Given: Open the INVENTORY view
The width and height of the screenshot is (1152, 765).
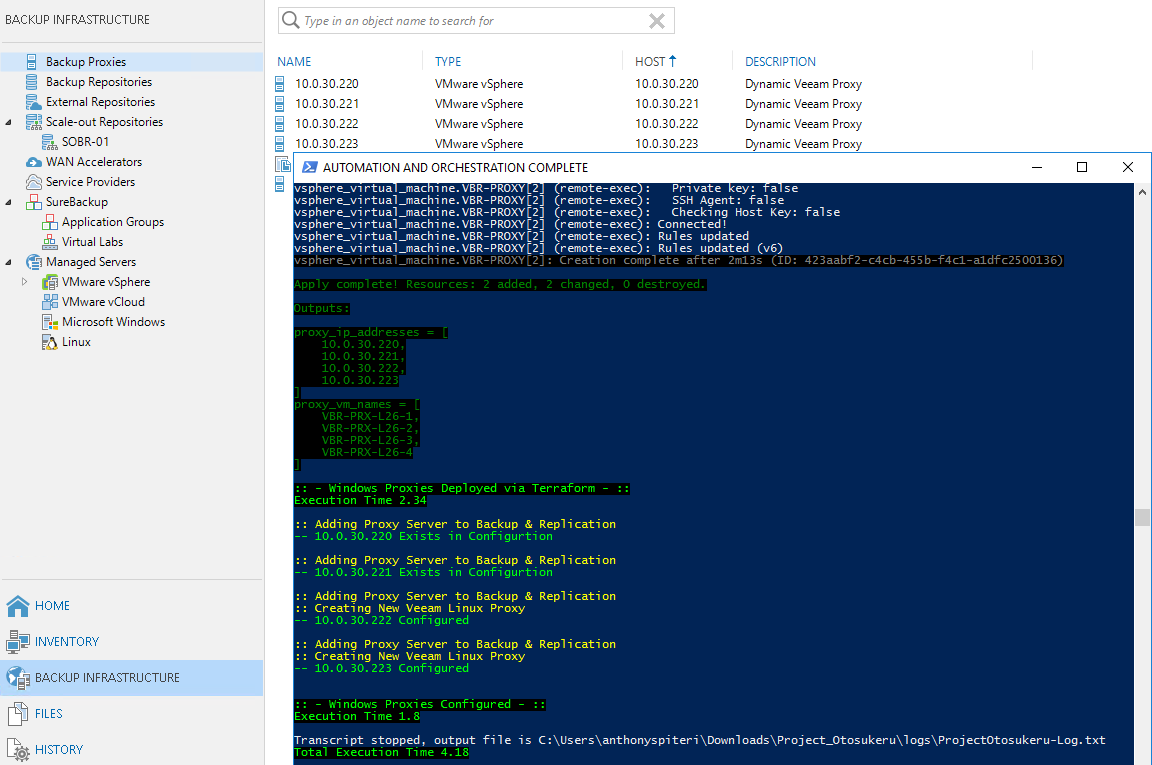Looking at the screenshot, I should click(67, 642).
